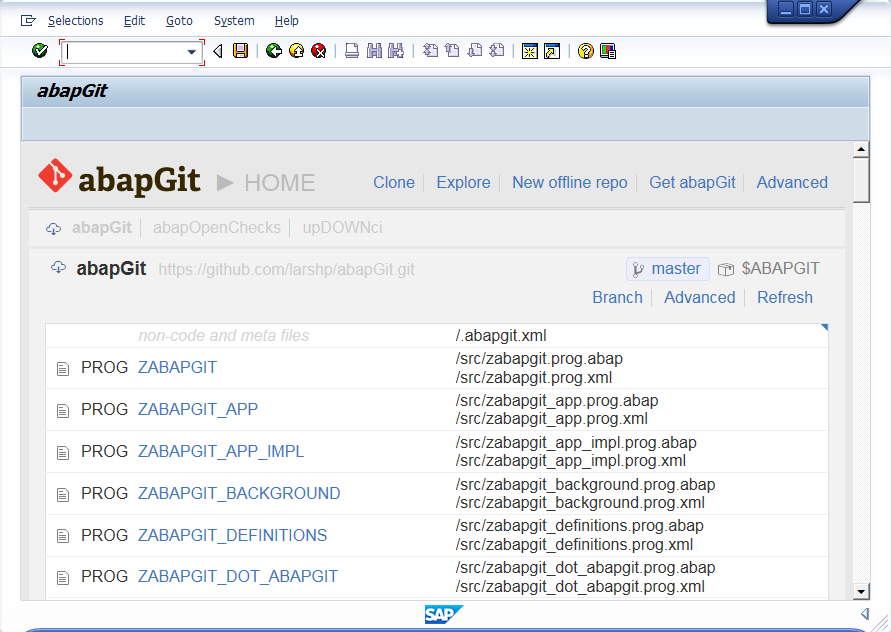The width and height of the screenshot is (891, 632).
Task: Click the Save diskette icon
Action: (240, 51)
